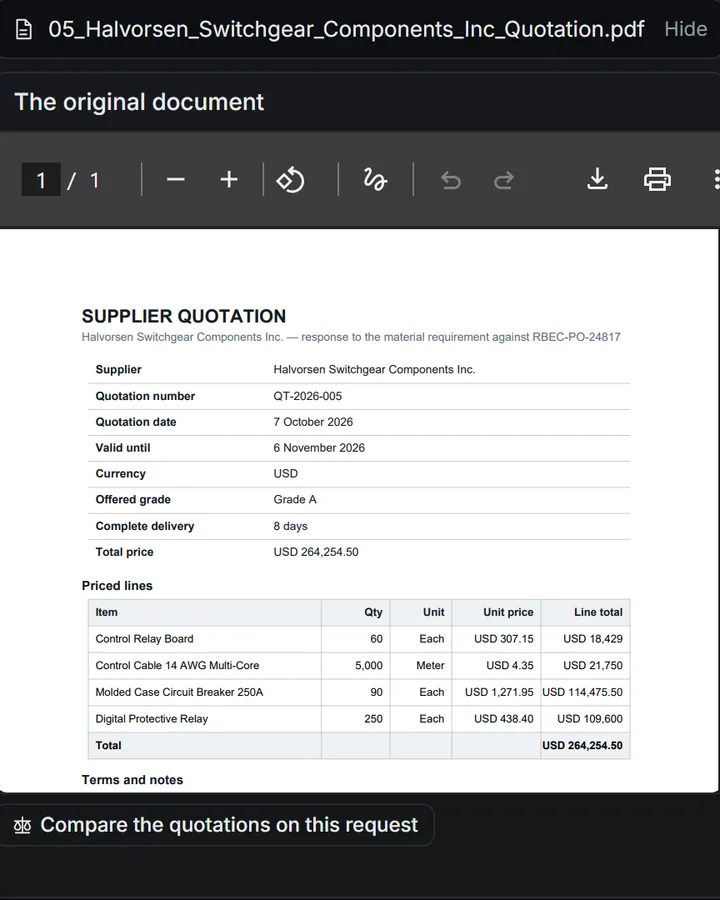Image resolution: width=720 pixels, height=900 pixels.
Task: Undo the last annotation
Action: tap(451, 180)
